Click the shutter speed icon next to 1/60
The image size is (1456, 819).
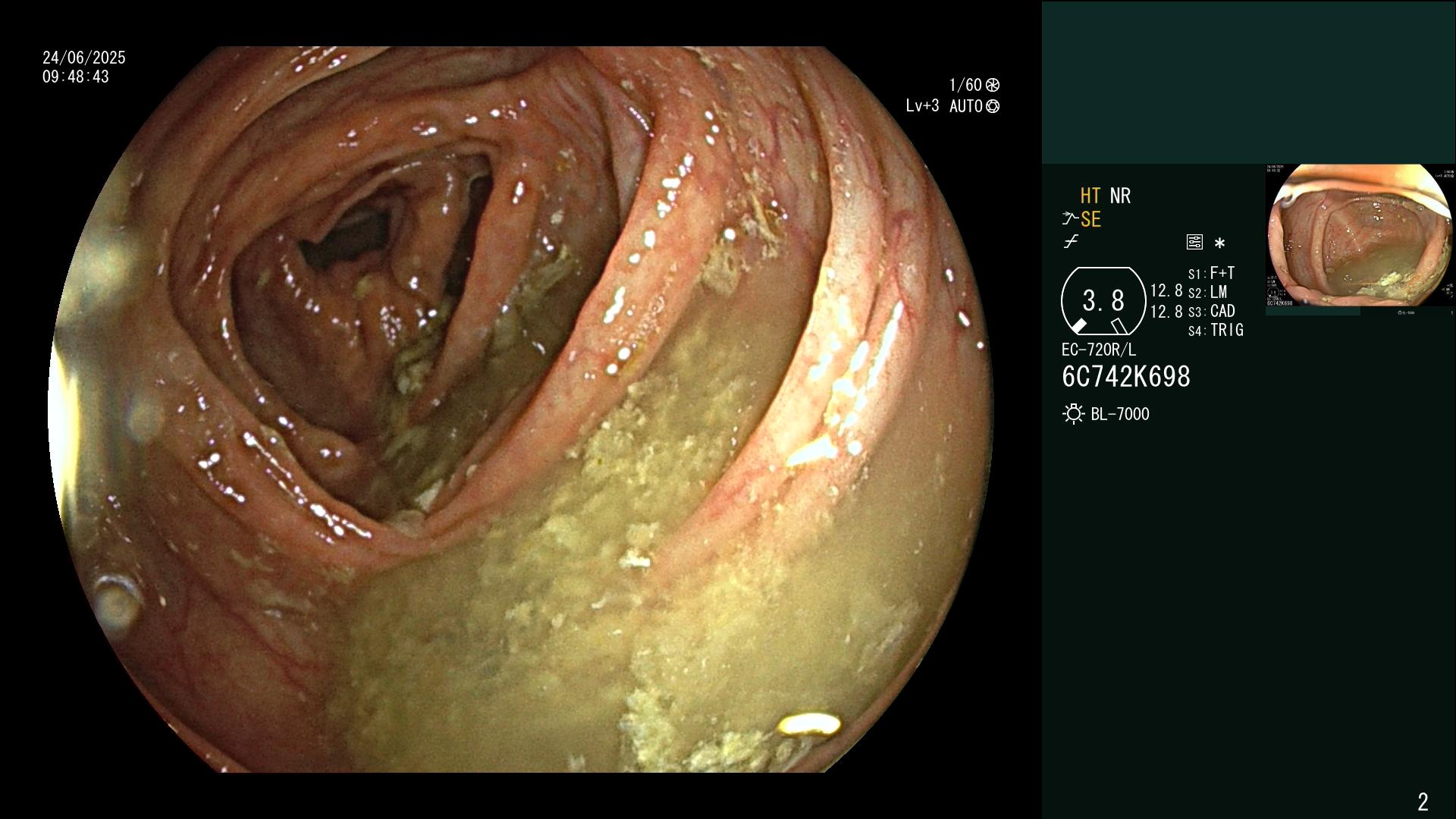tap(993, 85)
